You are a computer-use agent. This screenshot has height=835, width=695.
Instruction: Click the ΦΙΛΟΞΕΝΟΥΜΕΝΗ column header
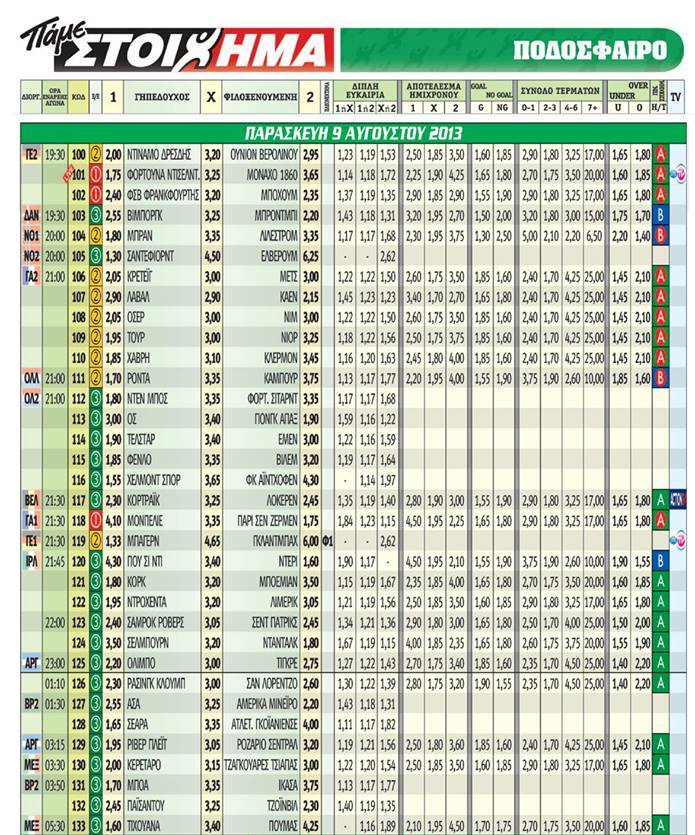(x=260, y=97)
